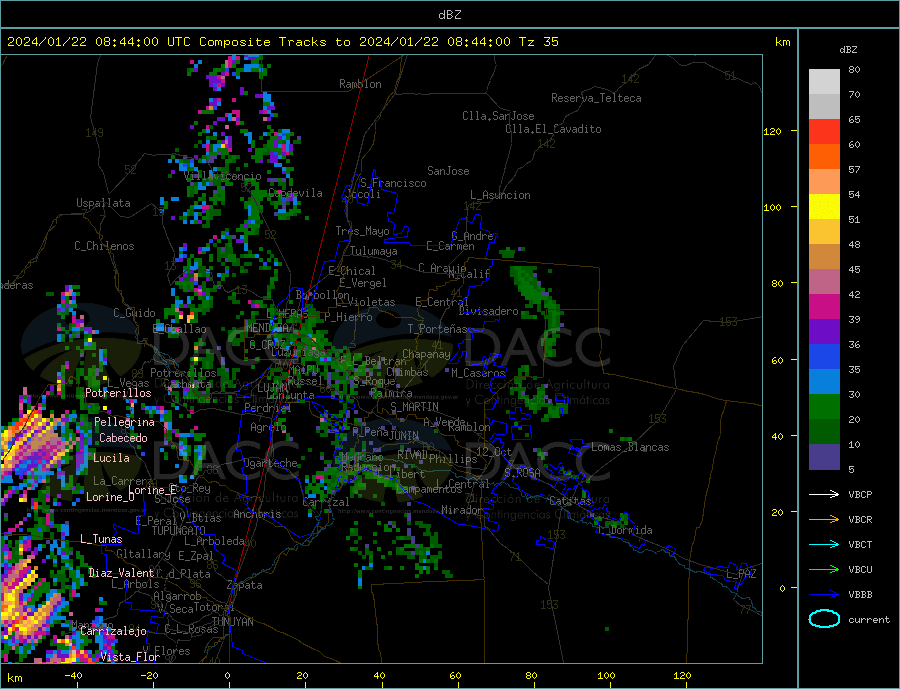Click the 'Pellegrina' map label
This screenshot has width=900, height=689.
tap(124, 422)
